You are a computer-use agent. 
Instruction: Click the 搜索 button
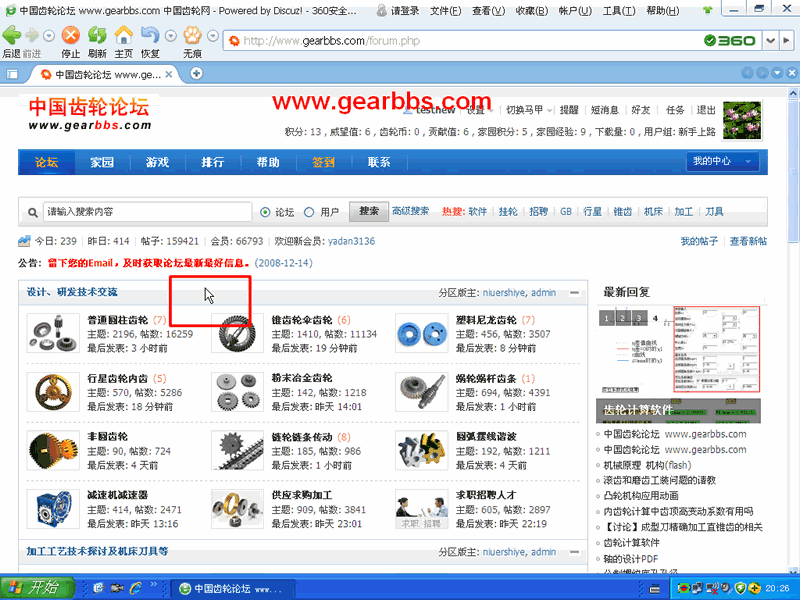(368, 211)
